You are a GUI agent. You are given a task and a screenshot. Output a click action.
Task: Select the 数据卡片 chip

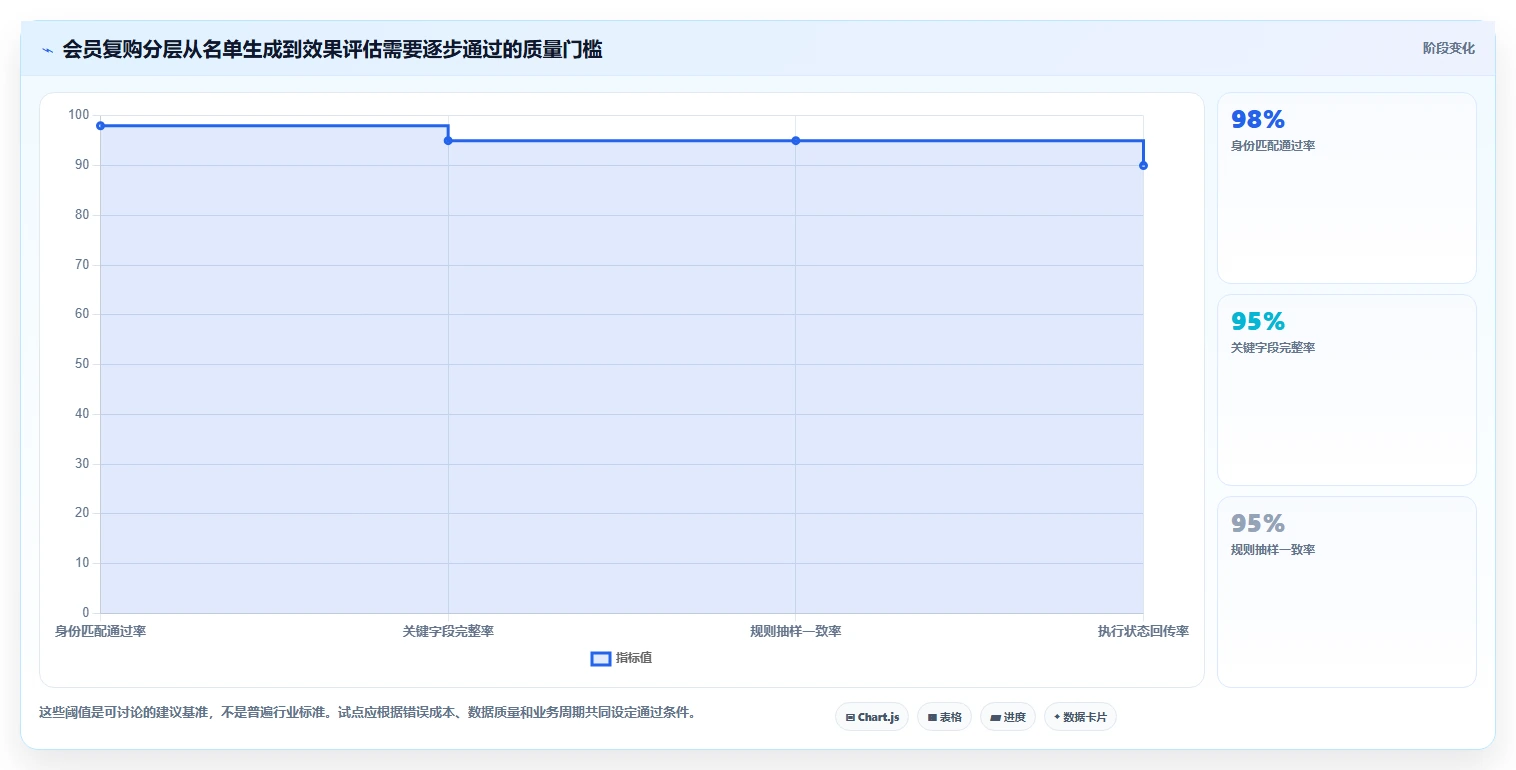pyautogui.click(x=1080, y=717)
